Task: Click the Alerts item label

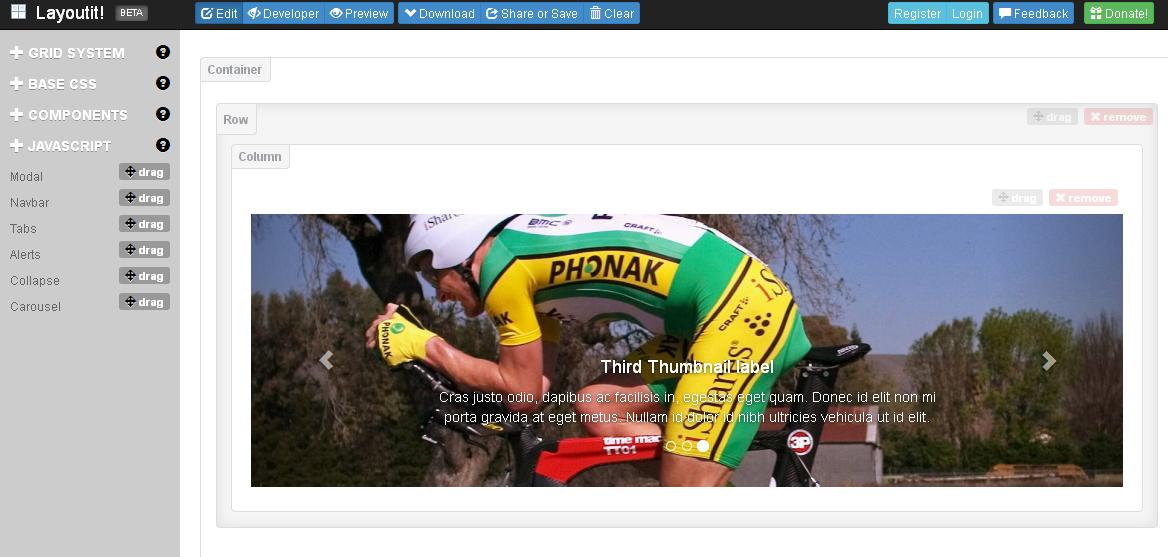Action: coord(25,255)
